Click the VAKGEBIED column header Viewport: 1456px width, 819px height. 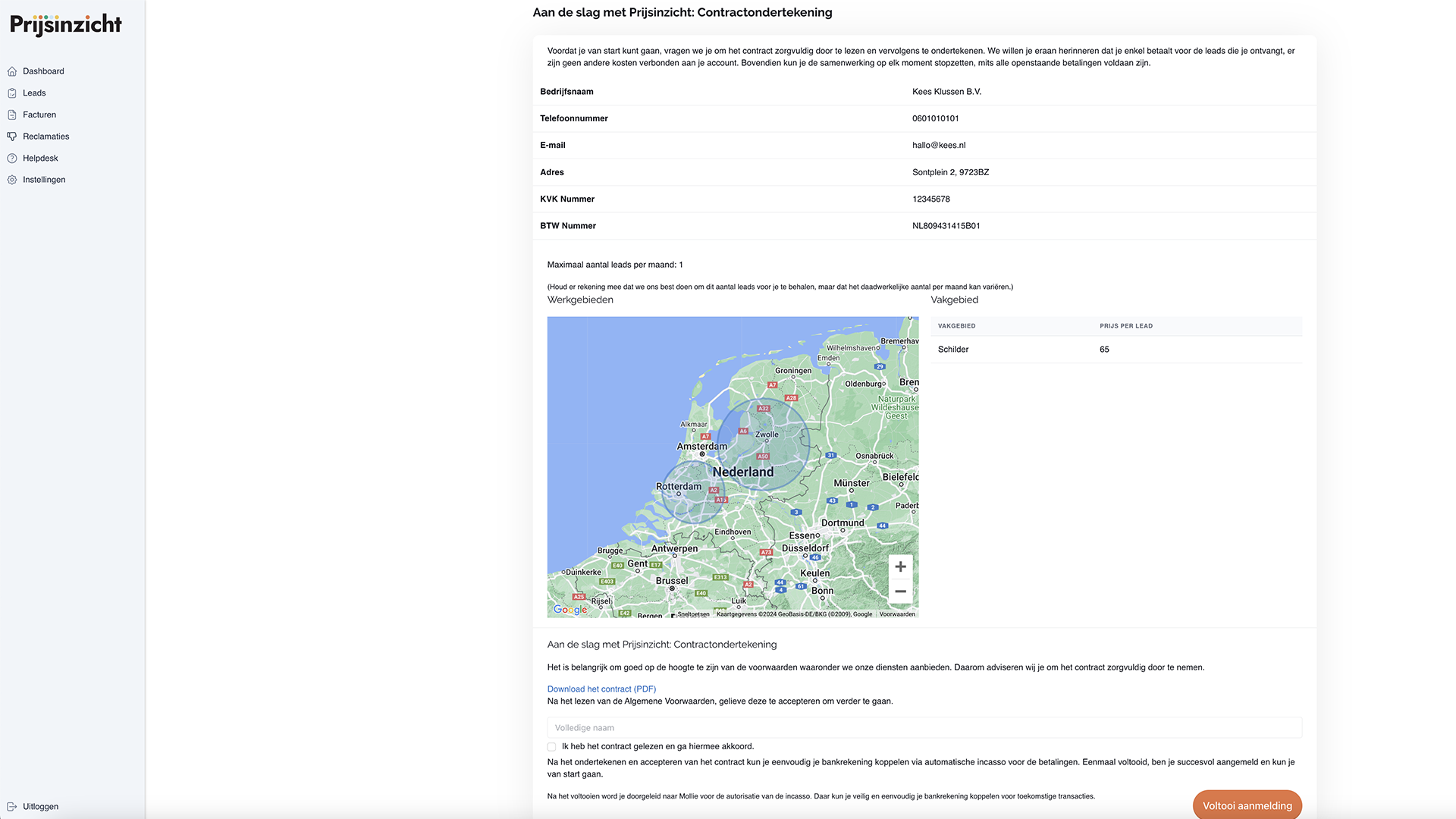click(x=957, y=326)
